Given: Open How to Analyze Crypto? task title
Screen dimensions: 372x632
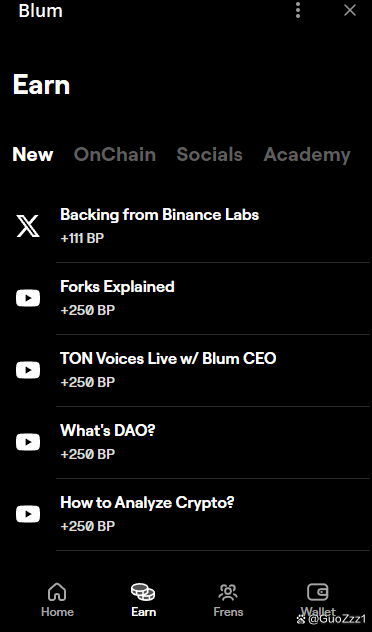Looking at the screenshot, I should tap(147, 503).
